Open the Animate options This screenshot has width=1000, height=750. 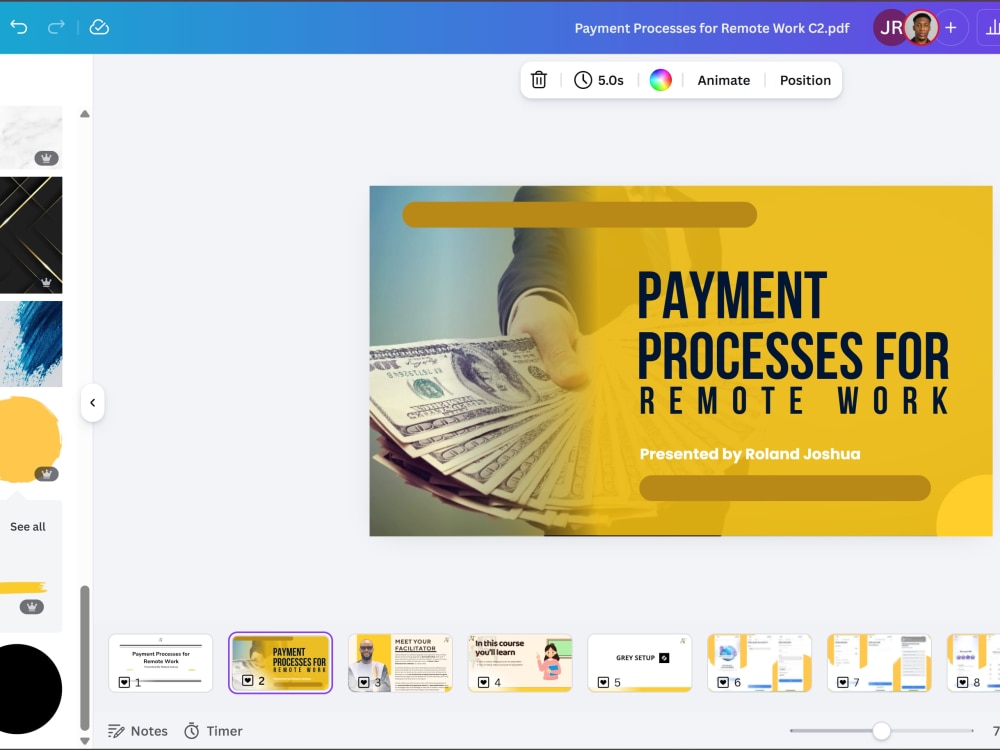723,80
